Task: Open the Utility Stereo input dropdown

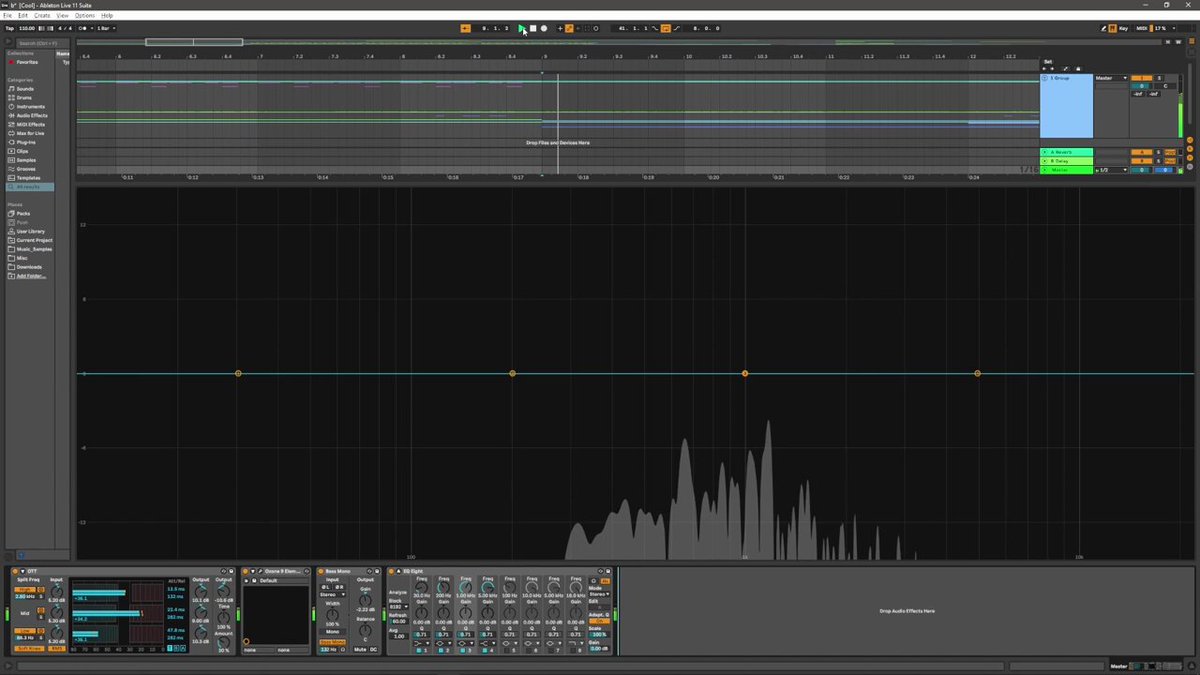Action: [x=333, y=594]
